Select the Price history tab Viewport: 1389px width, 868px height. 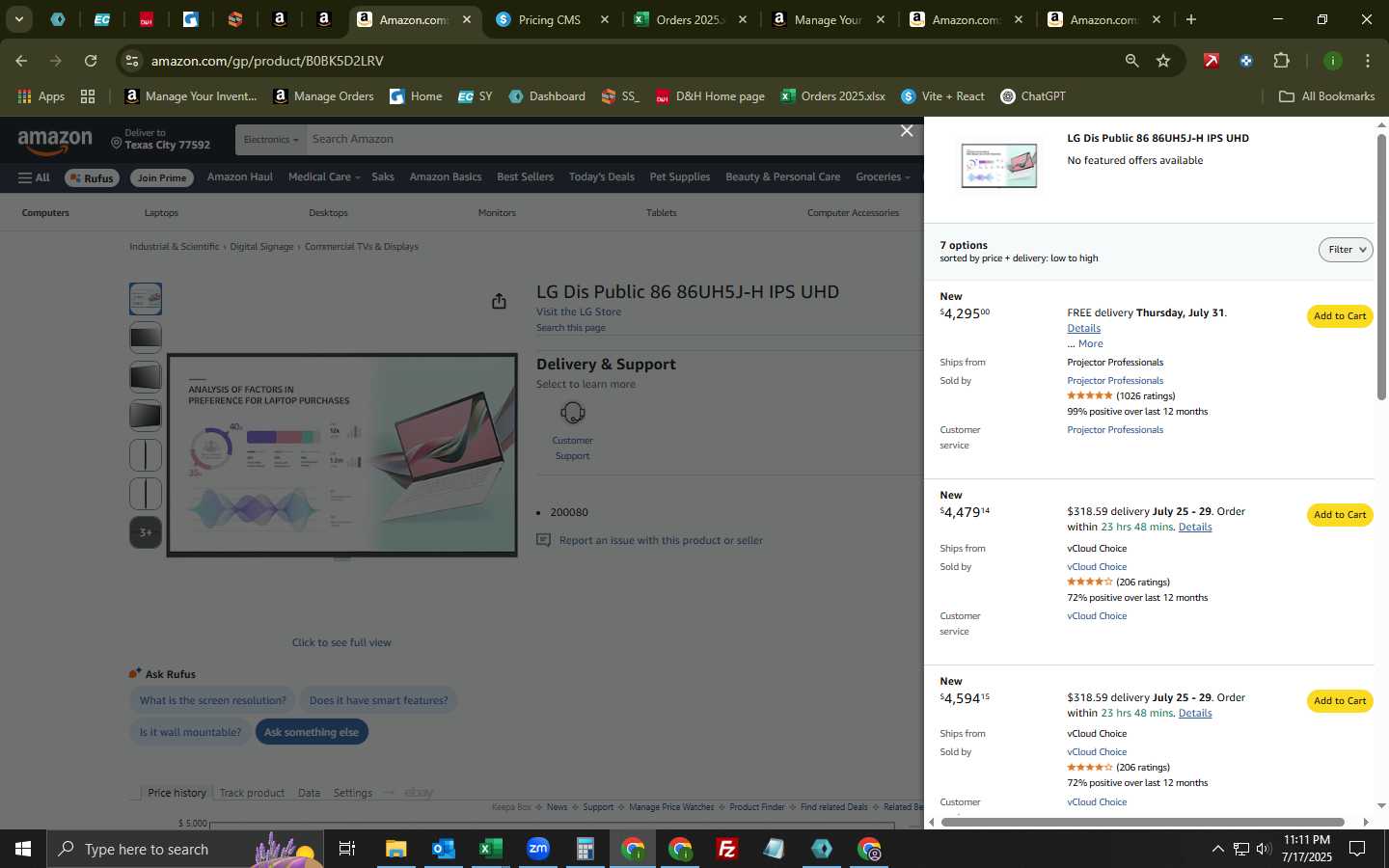(x=177, y=793)
